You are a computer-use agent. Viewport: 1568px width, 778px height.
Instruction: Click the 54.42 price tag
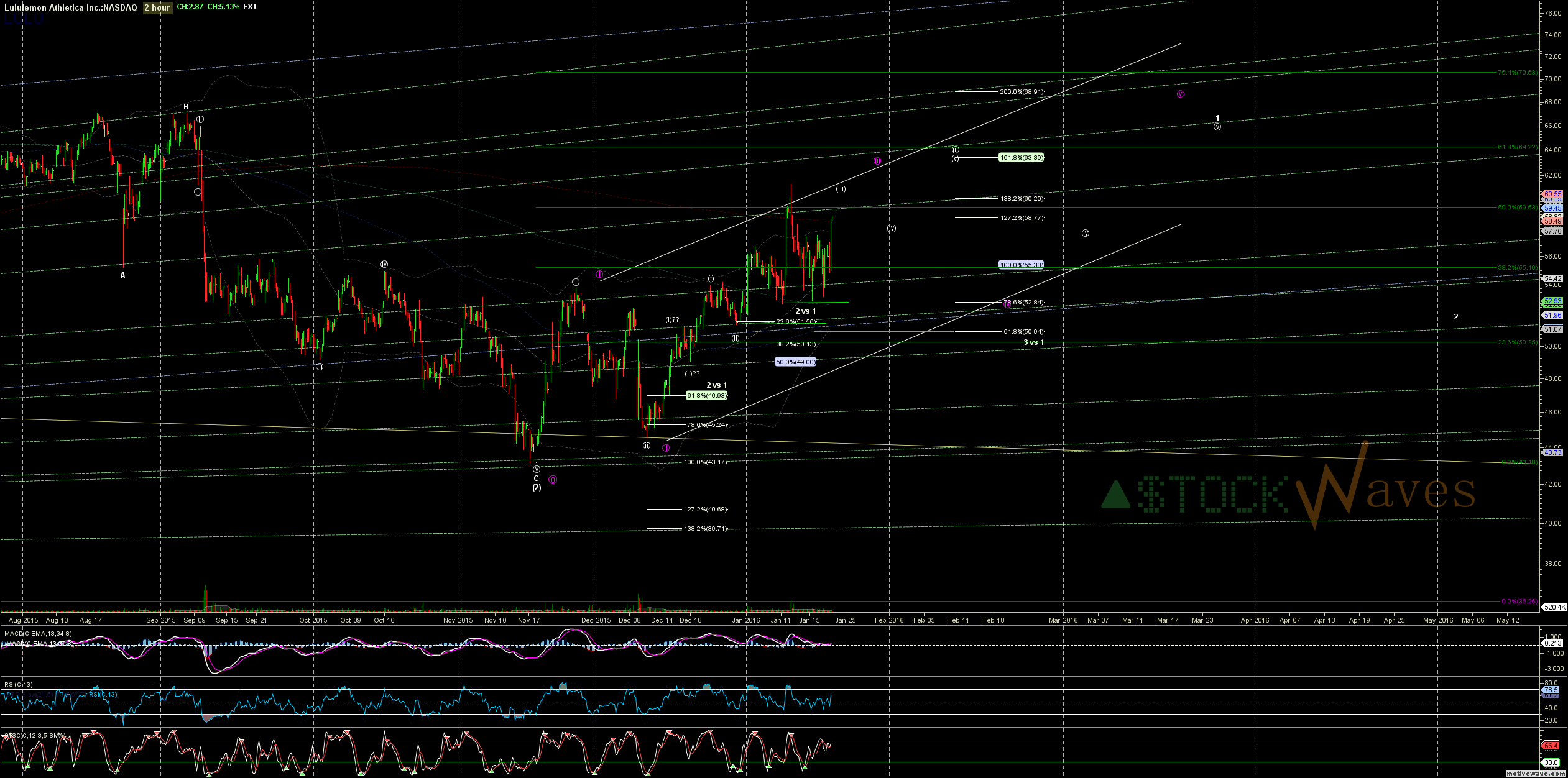[1552, 279]
